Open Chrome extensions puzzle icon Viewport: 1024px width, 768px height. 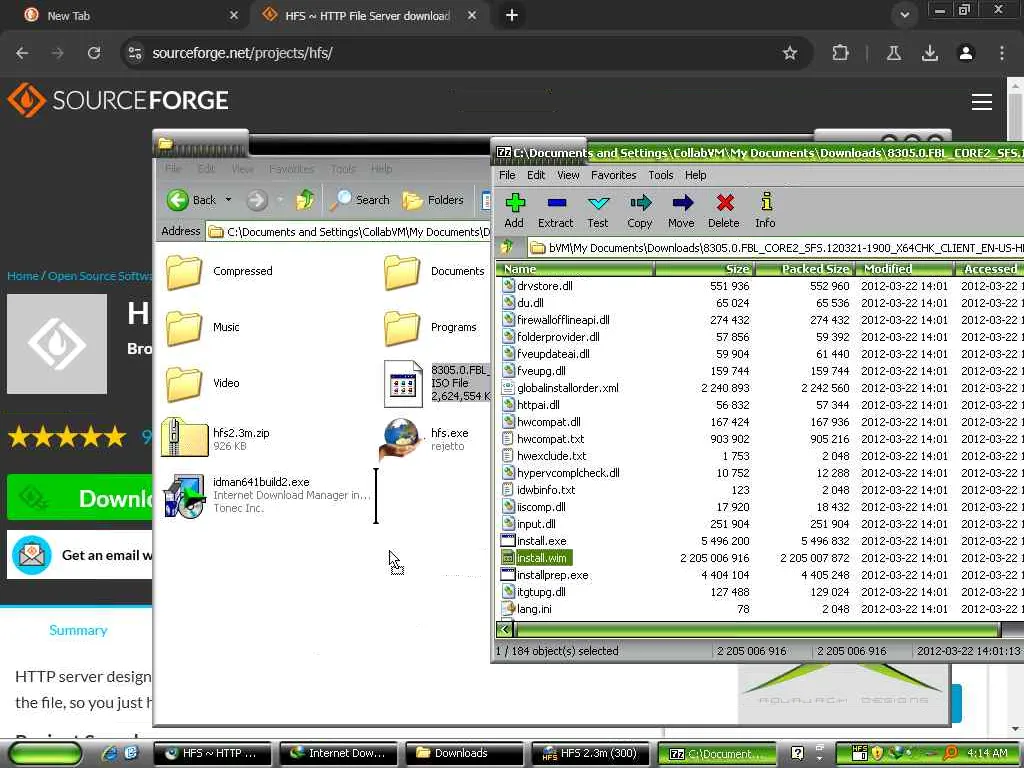click(x=840, y=53)
